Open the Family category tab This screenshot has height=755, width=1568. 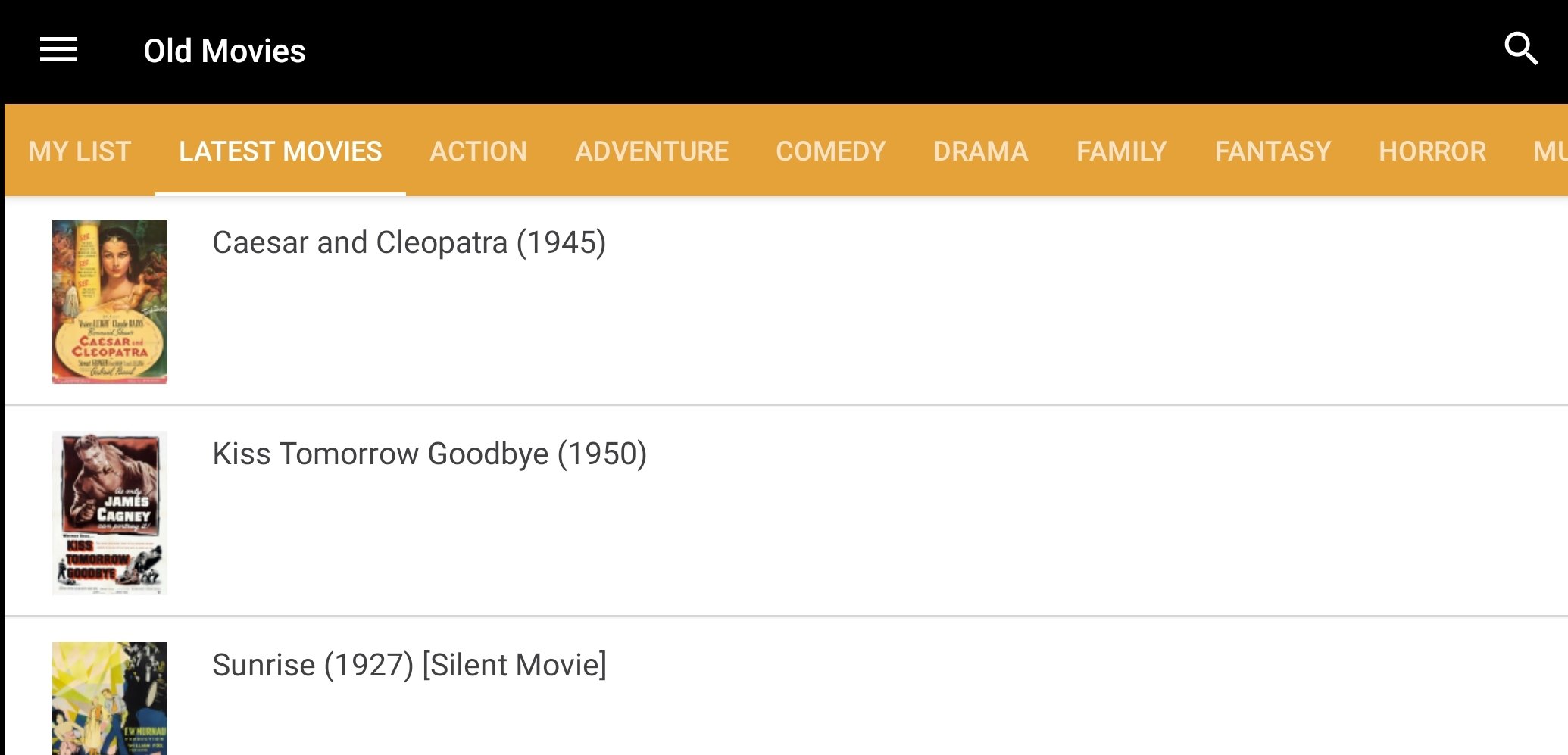click(x=1121, y=151)
